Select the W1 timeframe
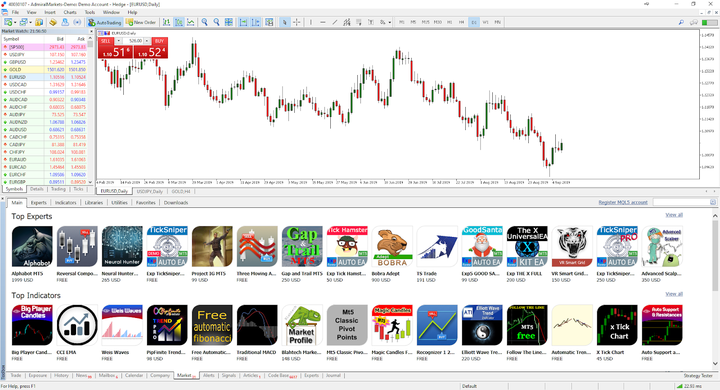The height and width of the screenshot is (390, 720). tap(485, 22)
